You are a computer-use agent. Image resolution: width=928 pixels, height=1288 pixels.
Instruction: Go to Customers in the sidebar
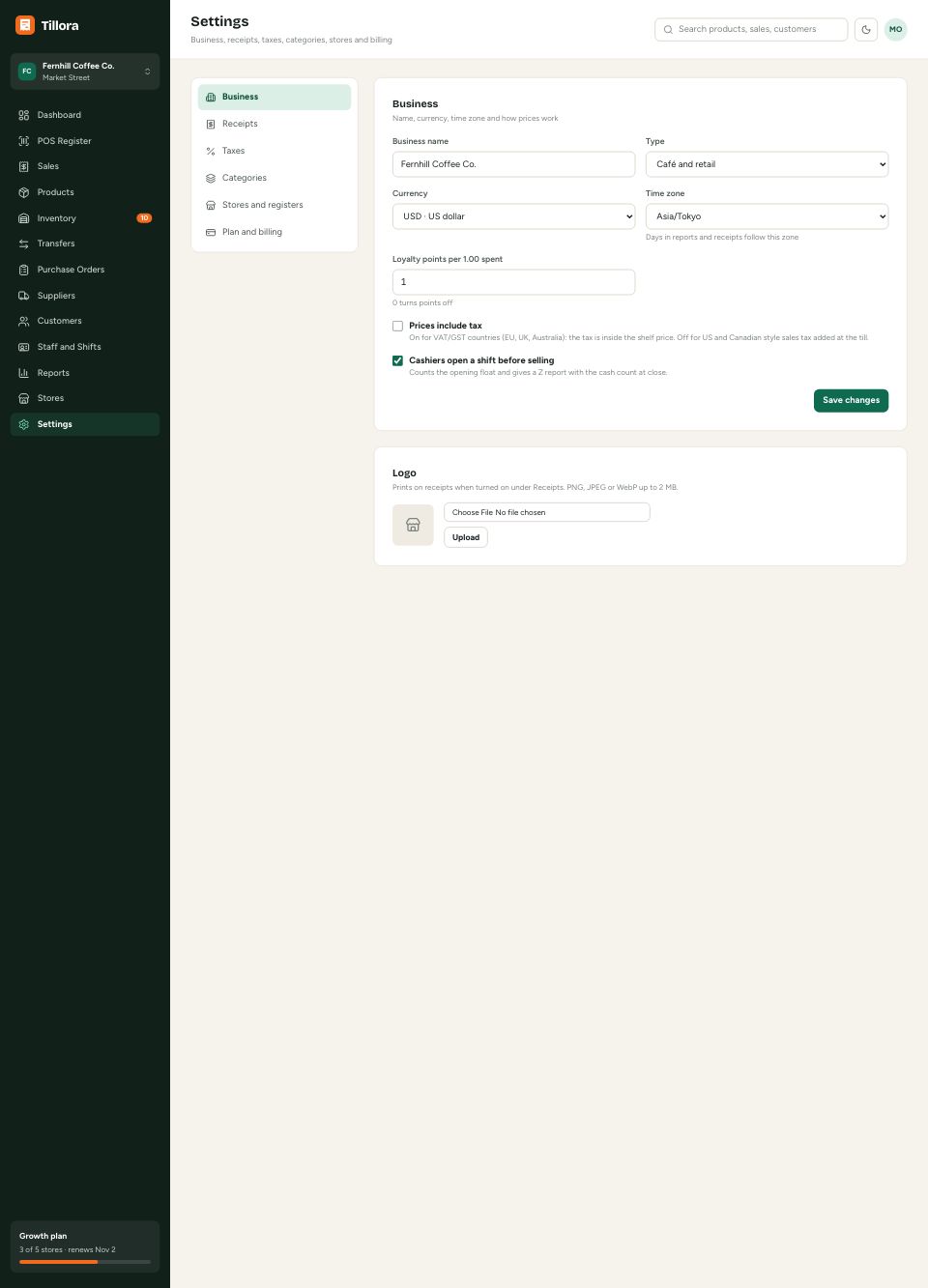pos(85,321)
